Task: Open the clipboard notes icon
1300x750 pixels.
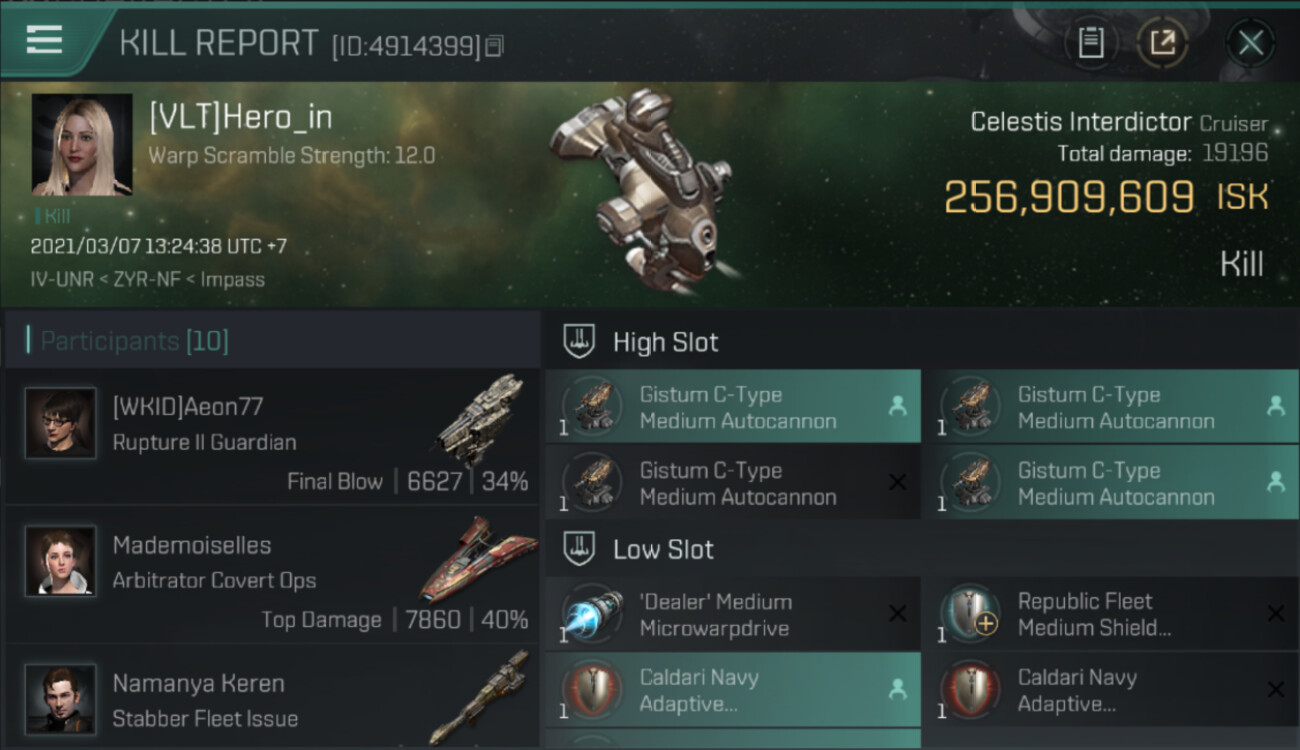Action: pos(1091,42)
